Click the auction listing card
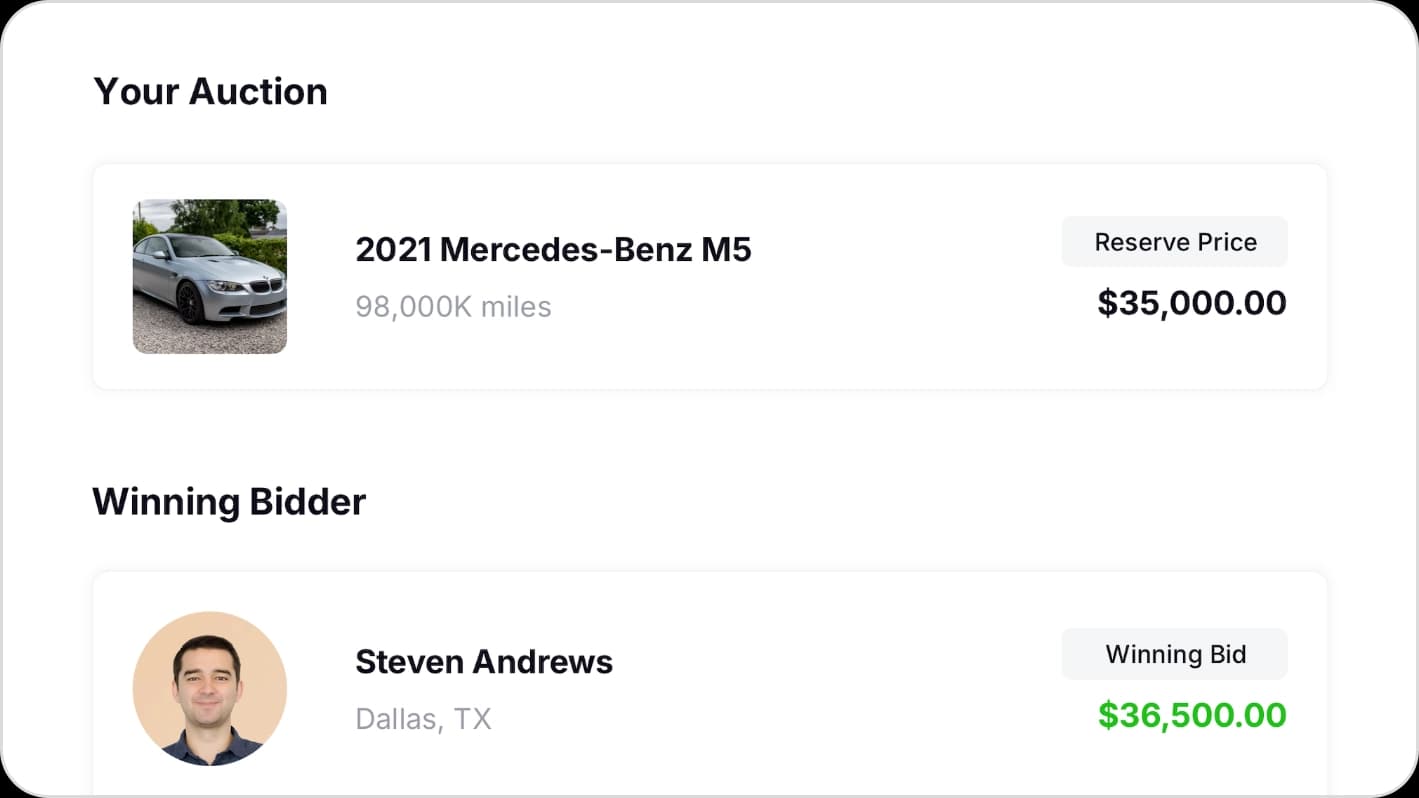1419x798 pixels. point(710,276)
